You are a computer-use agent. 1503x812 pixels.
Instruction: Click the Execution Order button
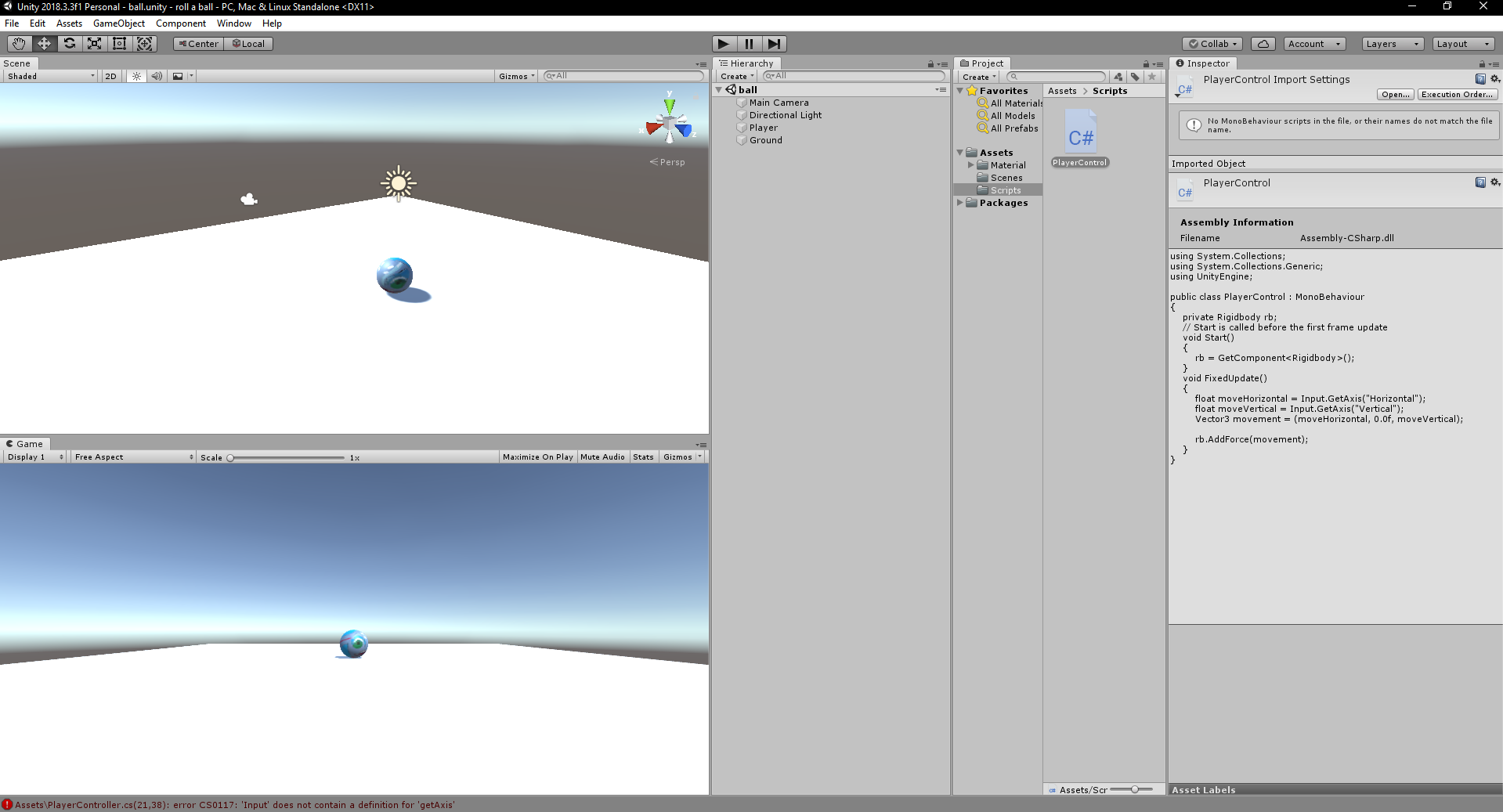tap(1458, 94)
